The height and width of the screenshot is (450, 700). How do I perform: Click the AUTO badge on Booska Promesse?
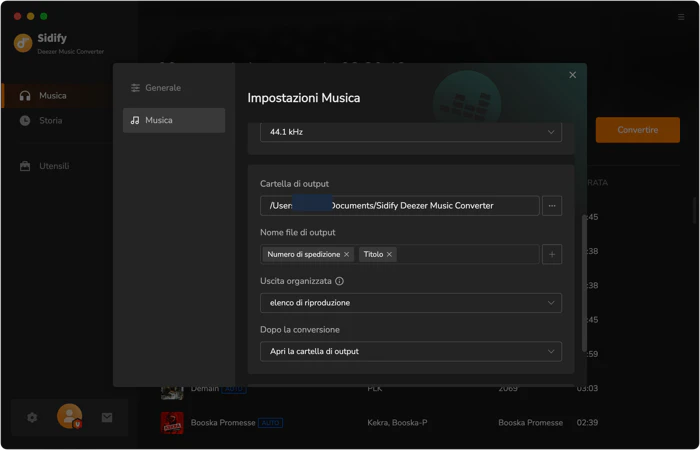(271, 423)
